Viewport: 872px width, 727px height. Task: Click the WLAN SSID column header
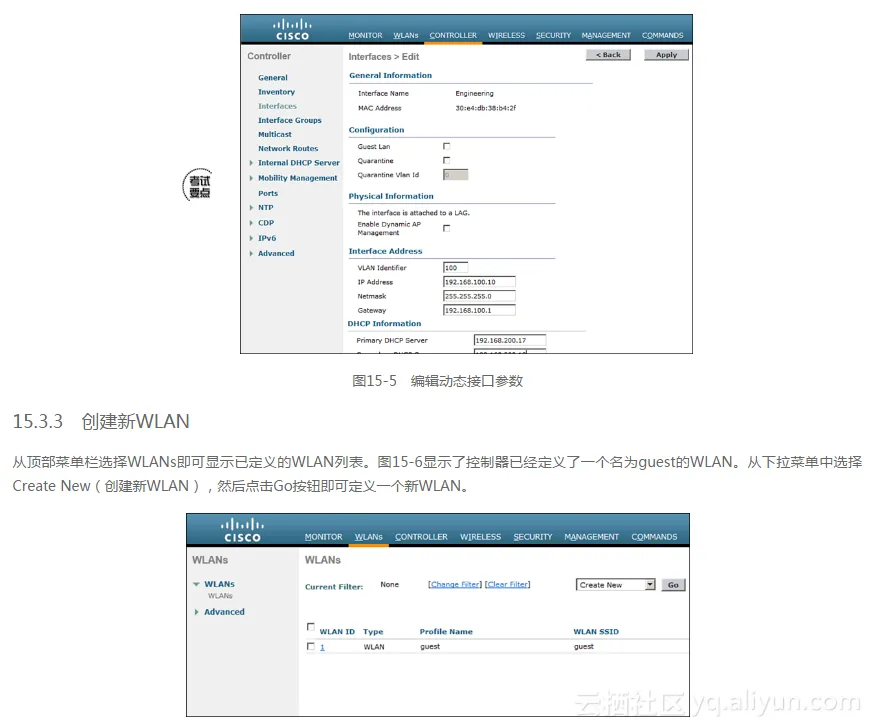click(x=596, y=632)
